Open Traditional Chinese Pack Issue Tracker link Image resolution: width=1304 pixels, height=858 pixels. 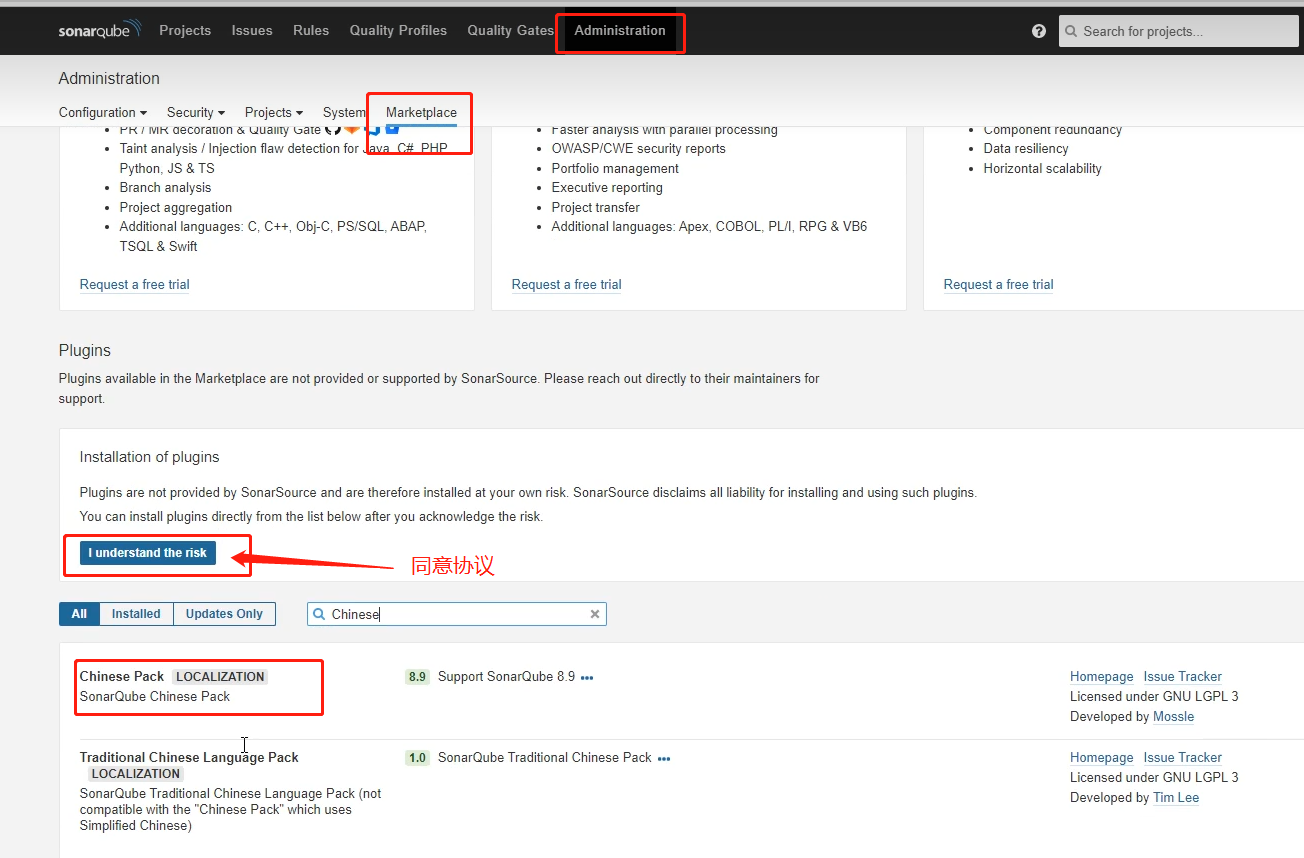[x=1183, y=758]
